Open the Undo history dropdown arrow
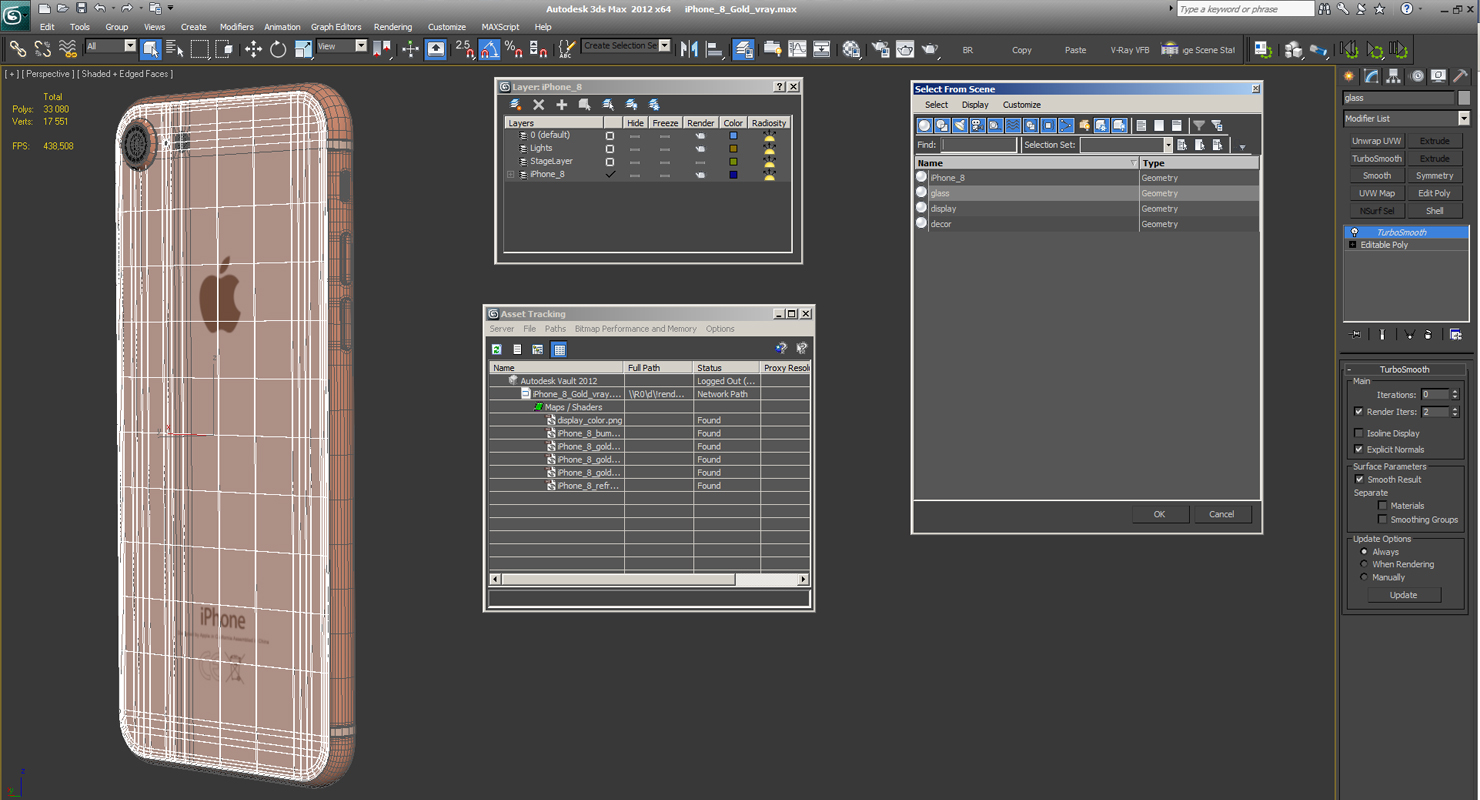 112,9
